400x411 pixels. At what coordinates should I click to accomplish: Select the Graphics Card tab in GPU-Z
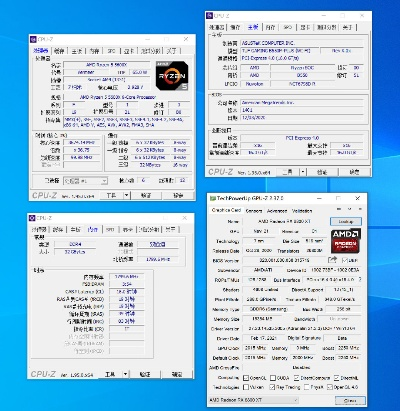tap(226, 210)
